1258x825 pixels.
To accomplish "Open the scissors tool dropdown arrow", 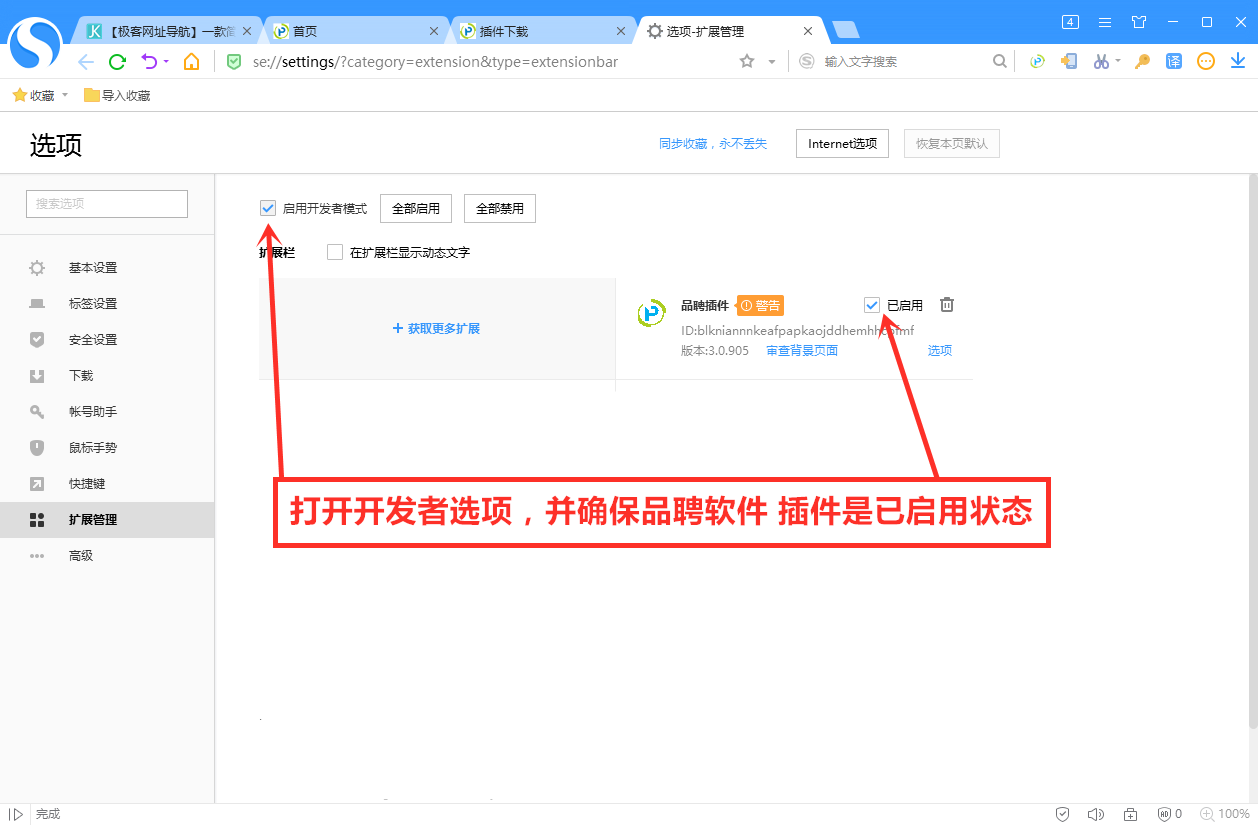I will point(1117,61).
